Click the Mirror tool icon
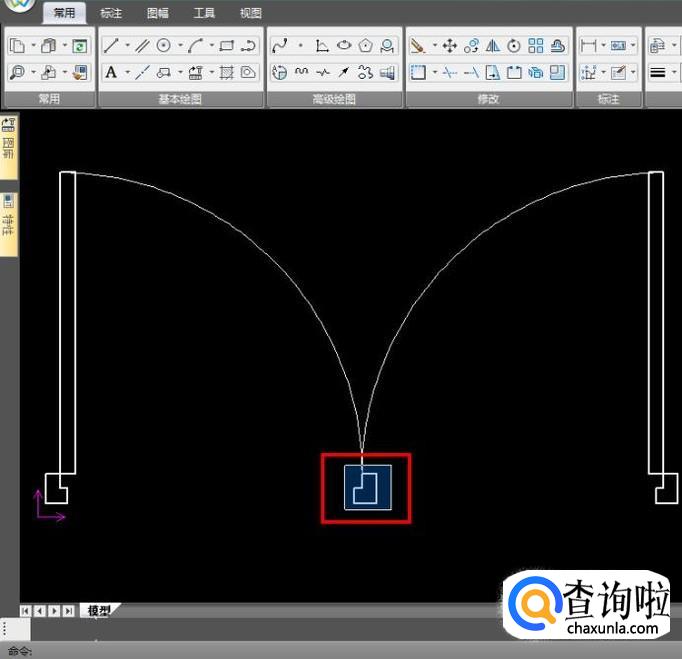Screen dimensions: 682x659 492,46
